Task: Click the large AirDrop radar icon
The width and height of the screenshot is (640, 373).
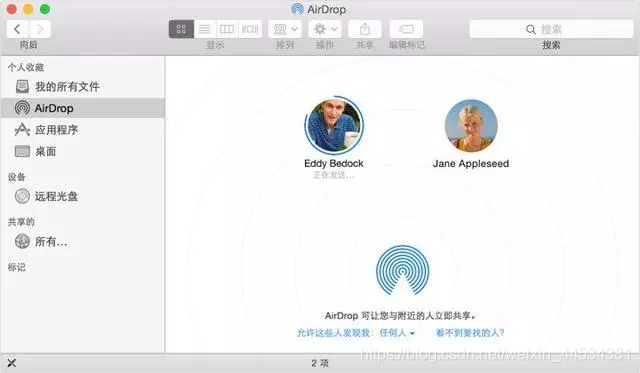Action: 402,270
